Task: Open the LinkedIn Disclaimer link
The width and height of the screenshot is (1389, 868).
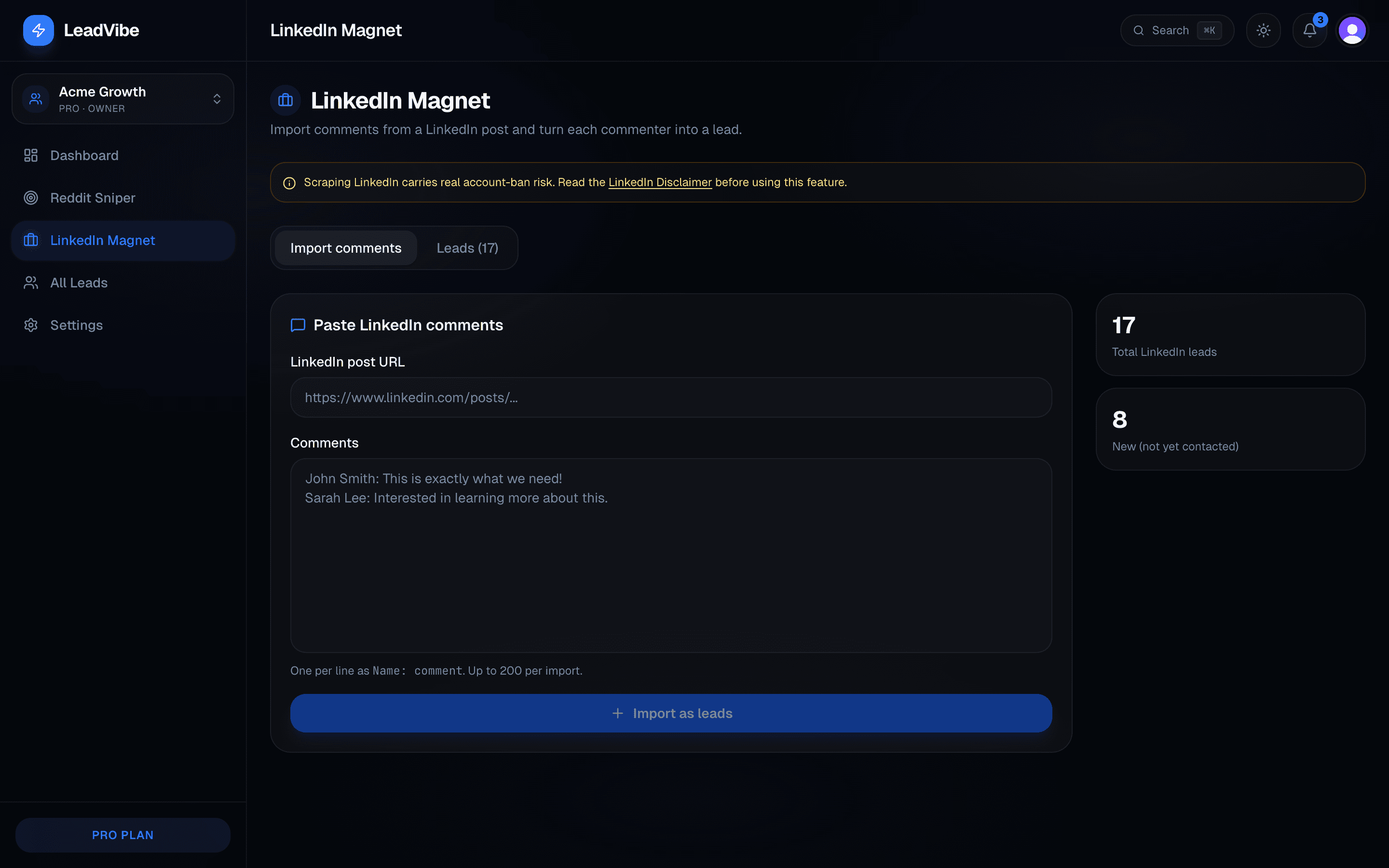Action: click(660, 182)
